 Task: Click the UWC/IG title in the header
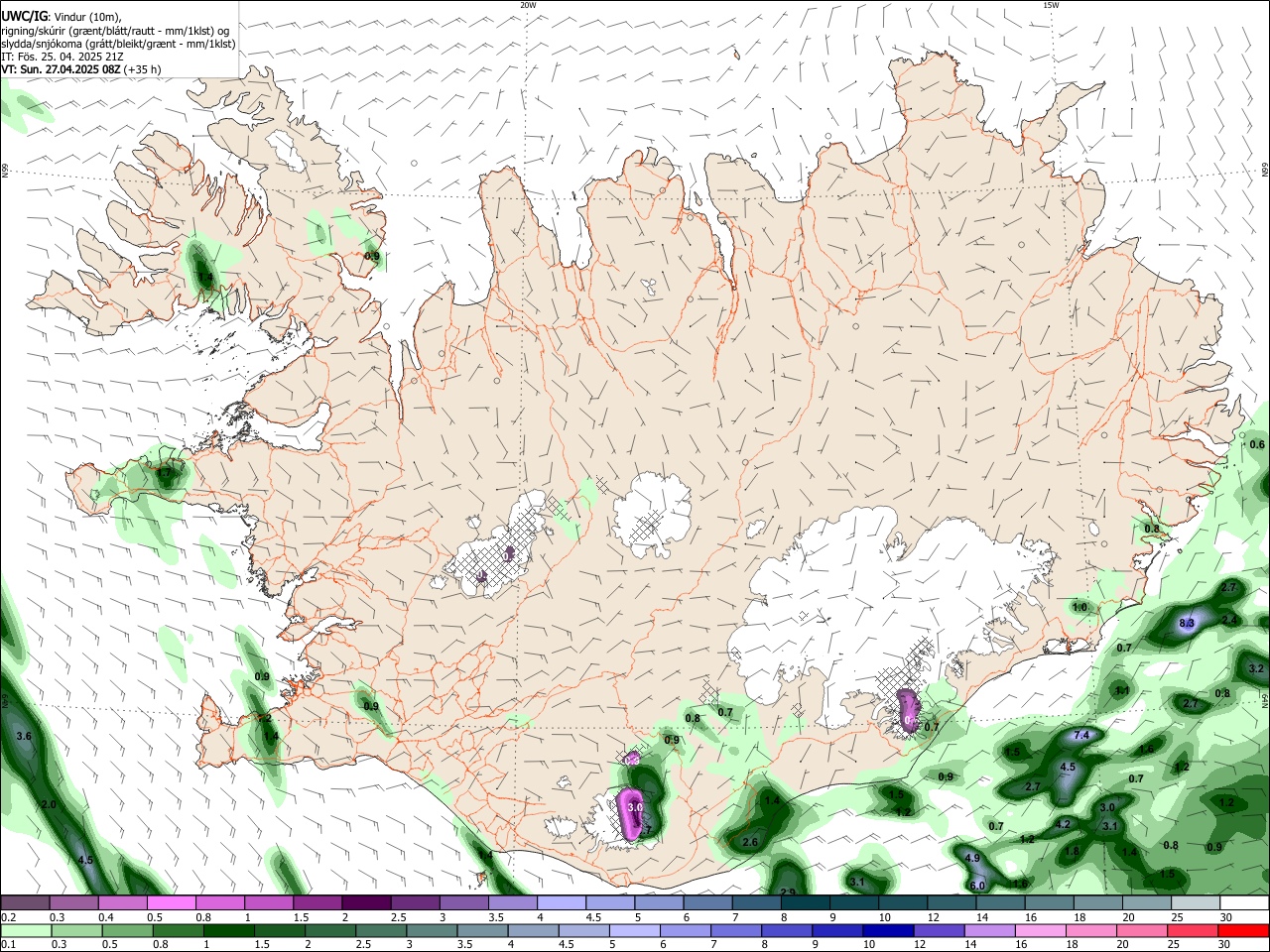[x=23, y=17]
